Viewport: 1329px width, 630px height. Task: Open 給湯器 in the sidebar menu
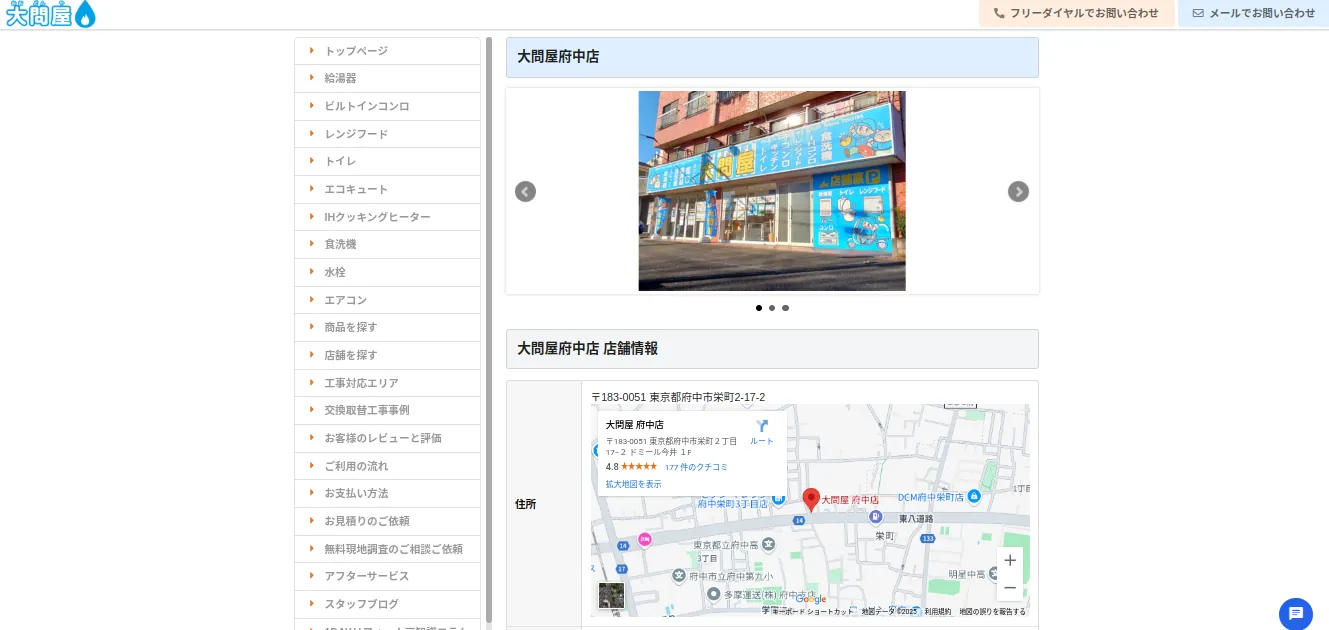(340, 78)
